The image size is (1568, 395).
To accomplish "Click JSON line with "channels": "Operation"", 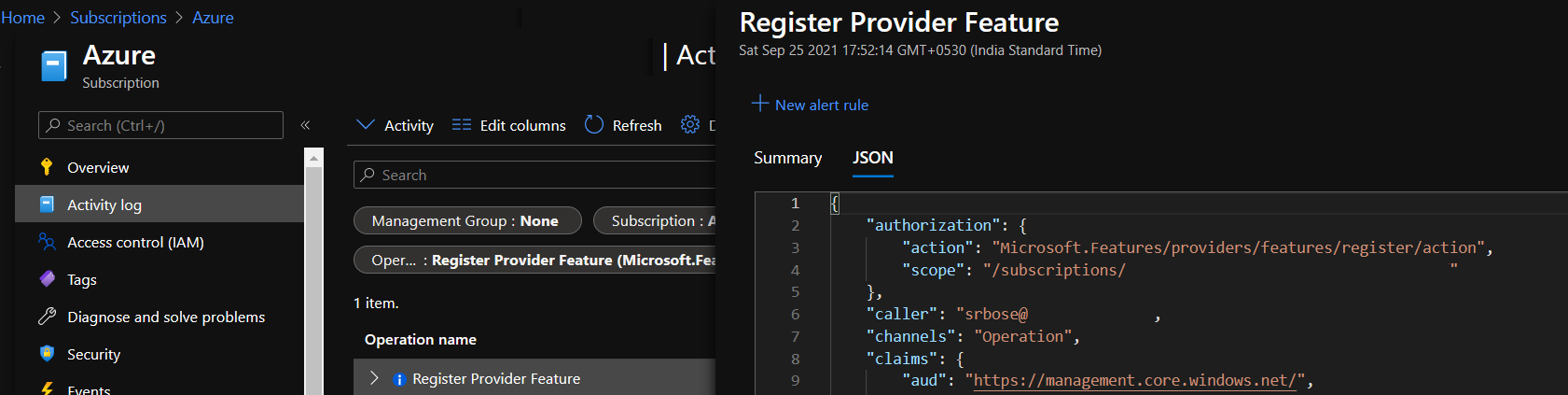I will (x=973, y=336).
